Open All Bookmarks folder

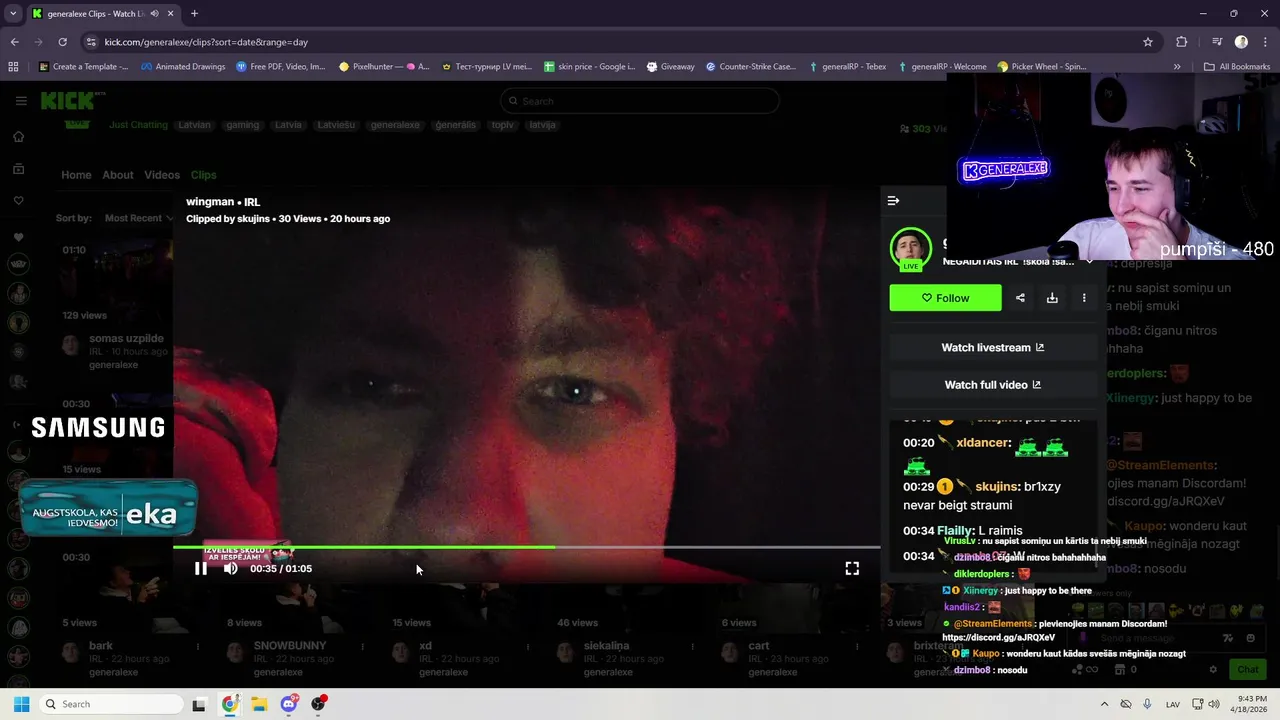(1237, 67)
